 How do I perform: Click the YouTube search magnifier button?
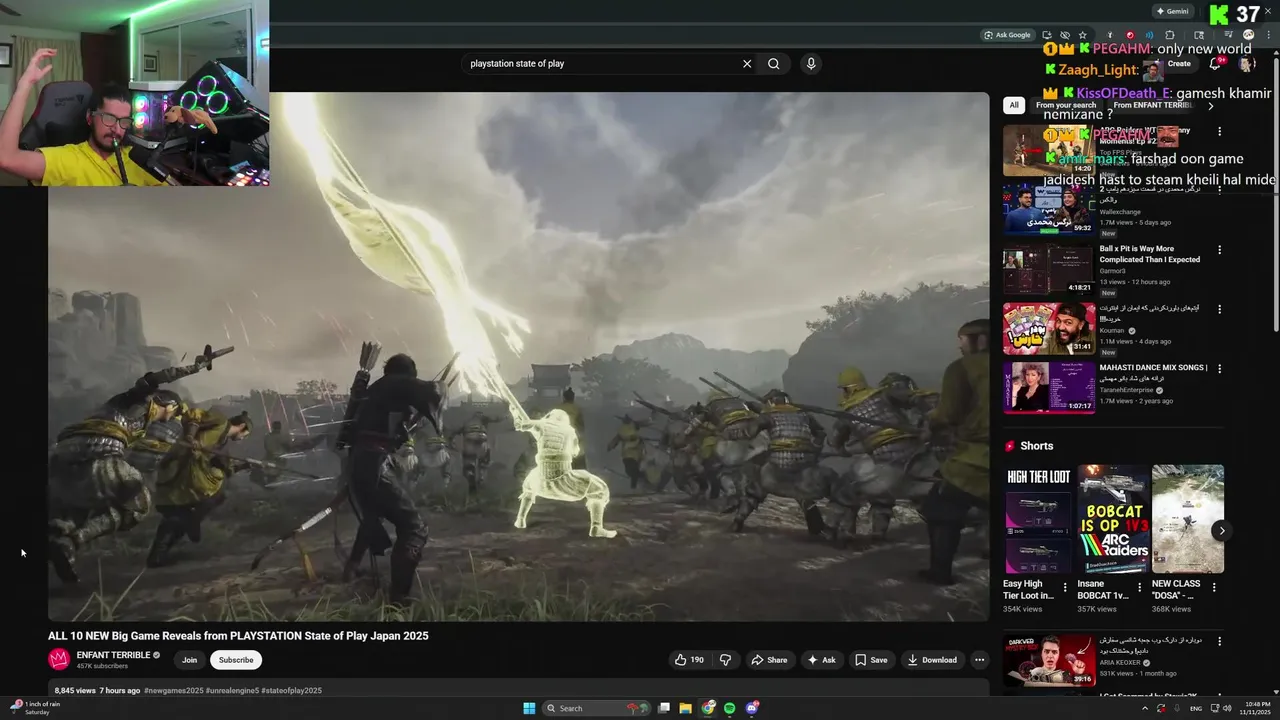pos(774,64)
